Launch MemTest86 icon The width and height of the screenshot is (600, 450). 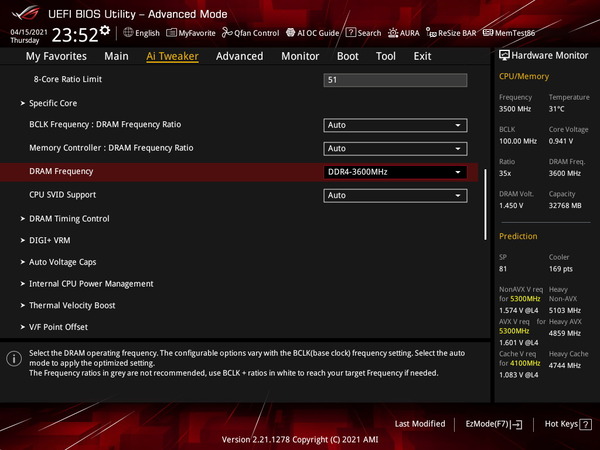click(488, 33)
